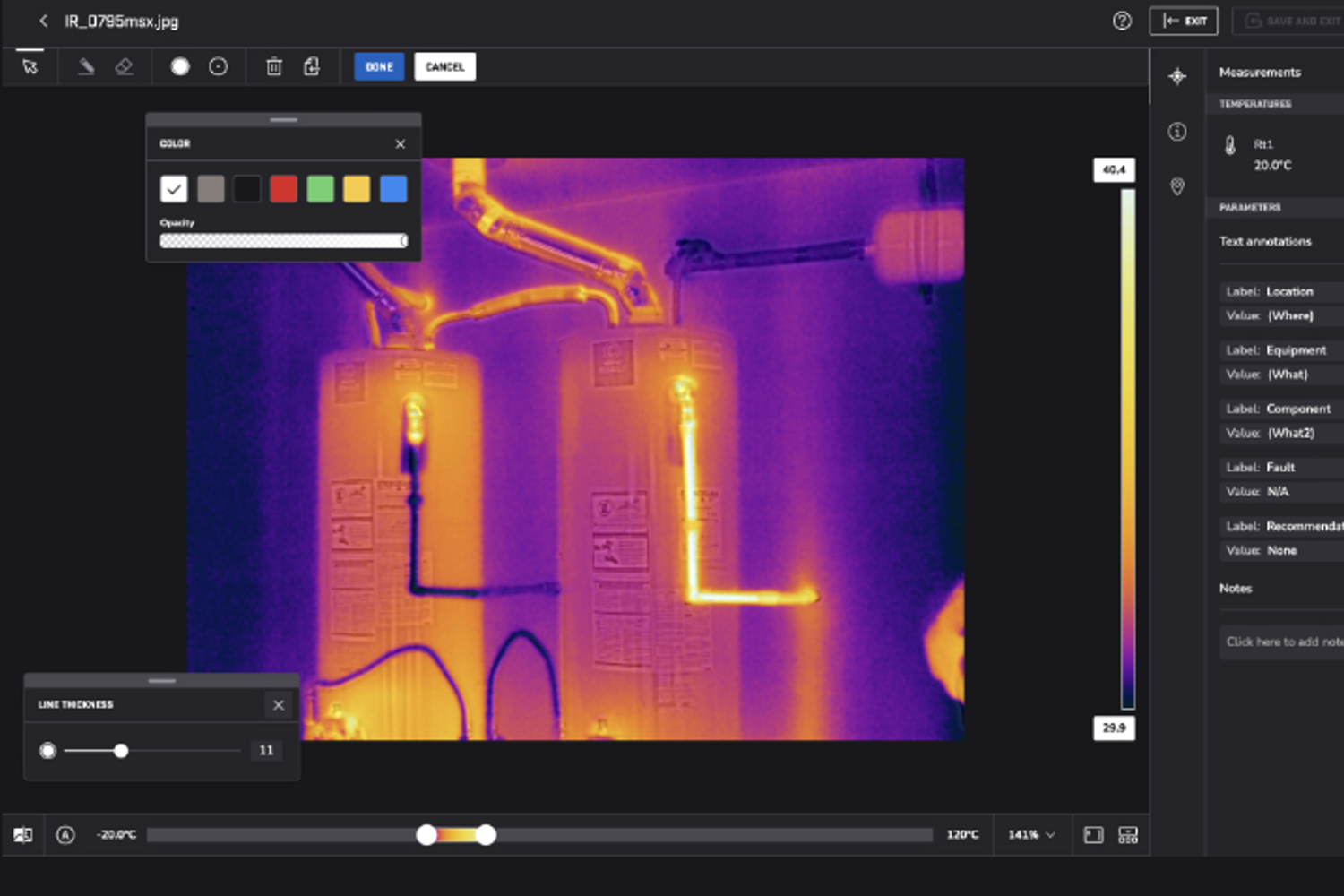The width and height of the screenshot is (1344, 896).
Task: Toggle the measurement overlay layout icon
Action: click(1128, 835)
